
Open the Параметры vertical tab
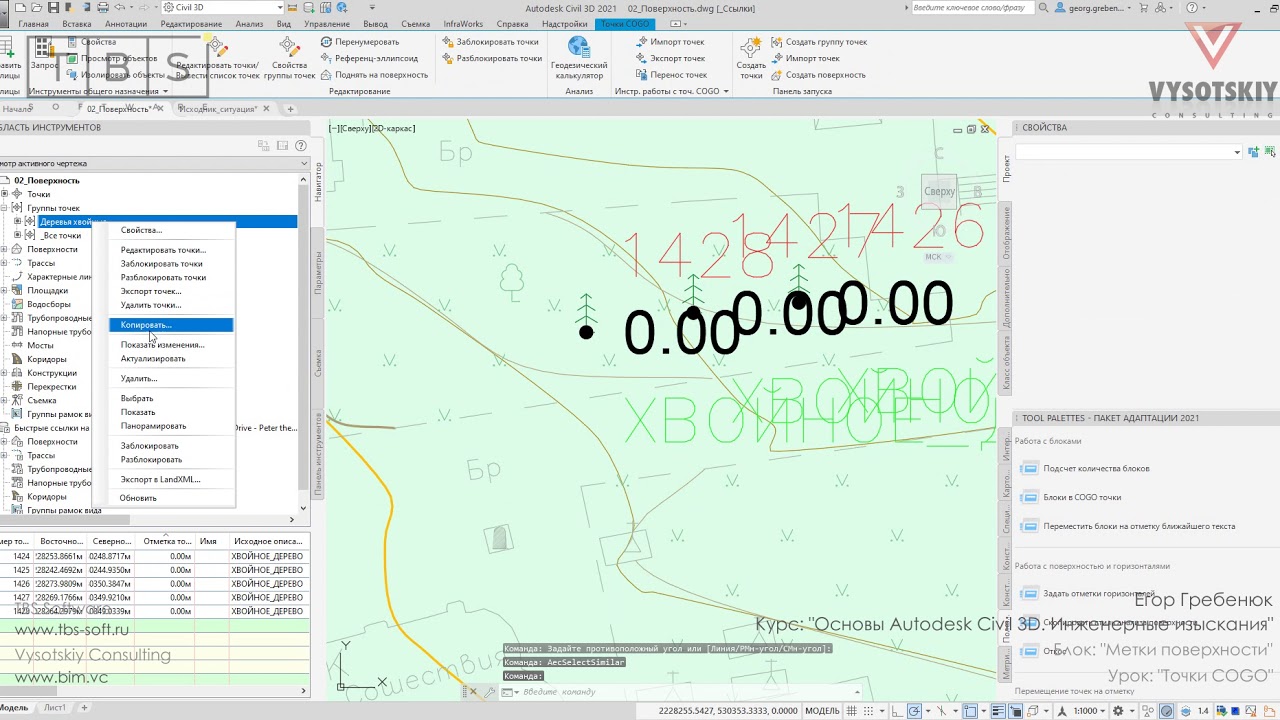pos(319,271)
